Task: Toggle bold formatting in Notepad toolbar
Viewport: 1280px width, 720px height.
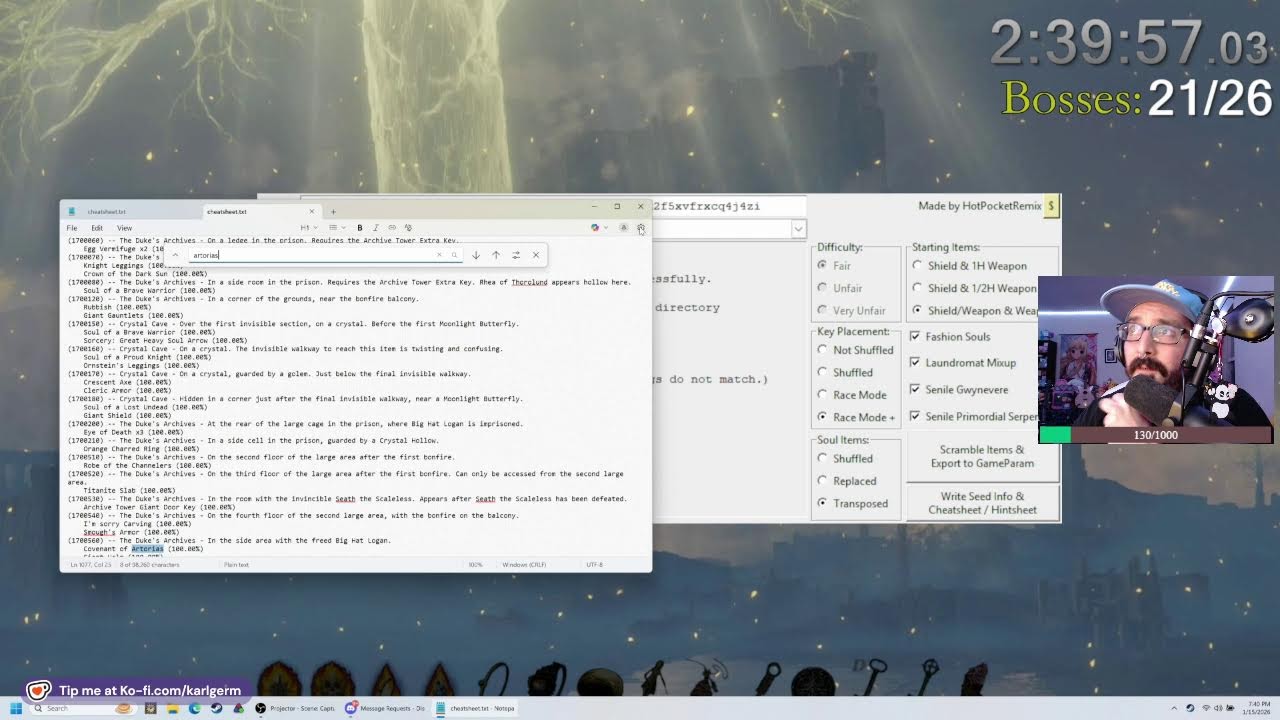Action: click(360, 228)
